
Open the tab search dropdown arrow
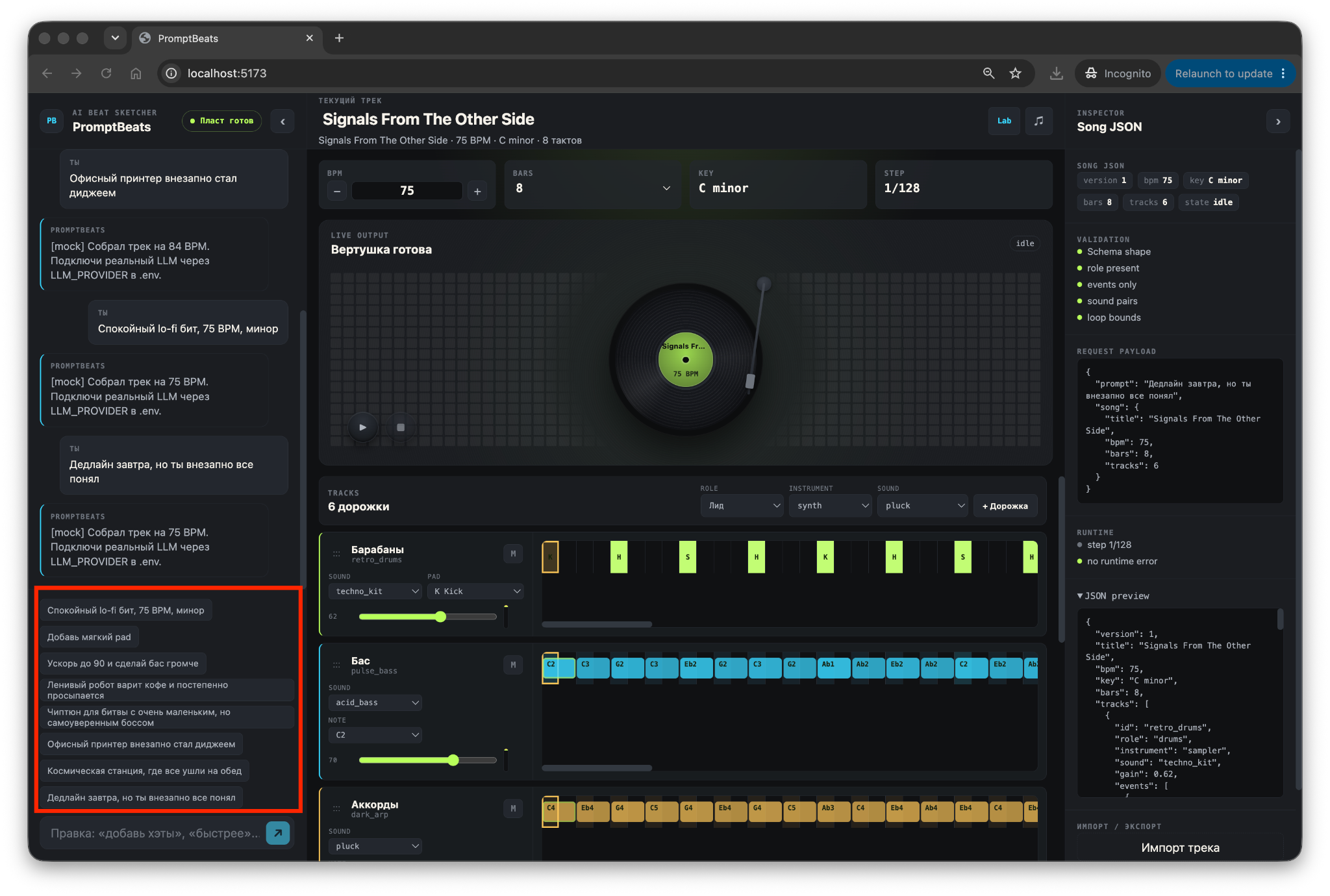coord(115,38)
